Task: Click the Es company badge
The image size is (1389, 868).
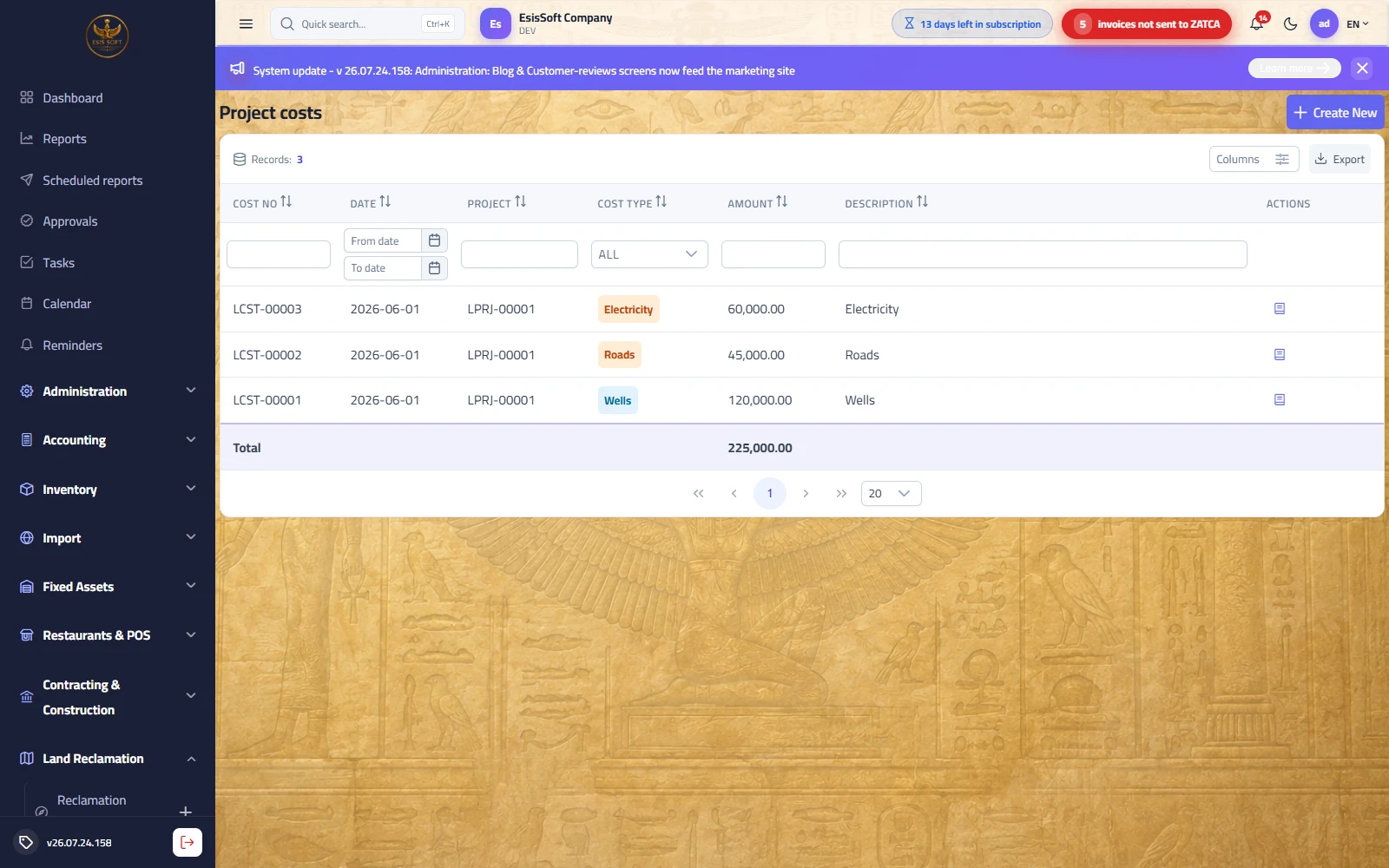Action: [x=495, y=24]
